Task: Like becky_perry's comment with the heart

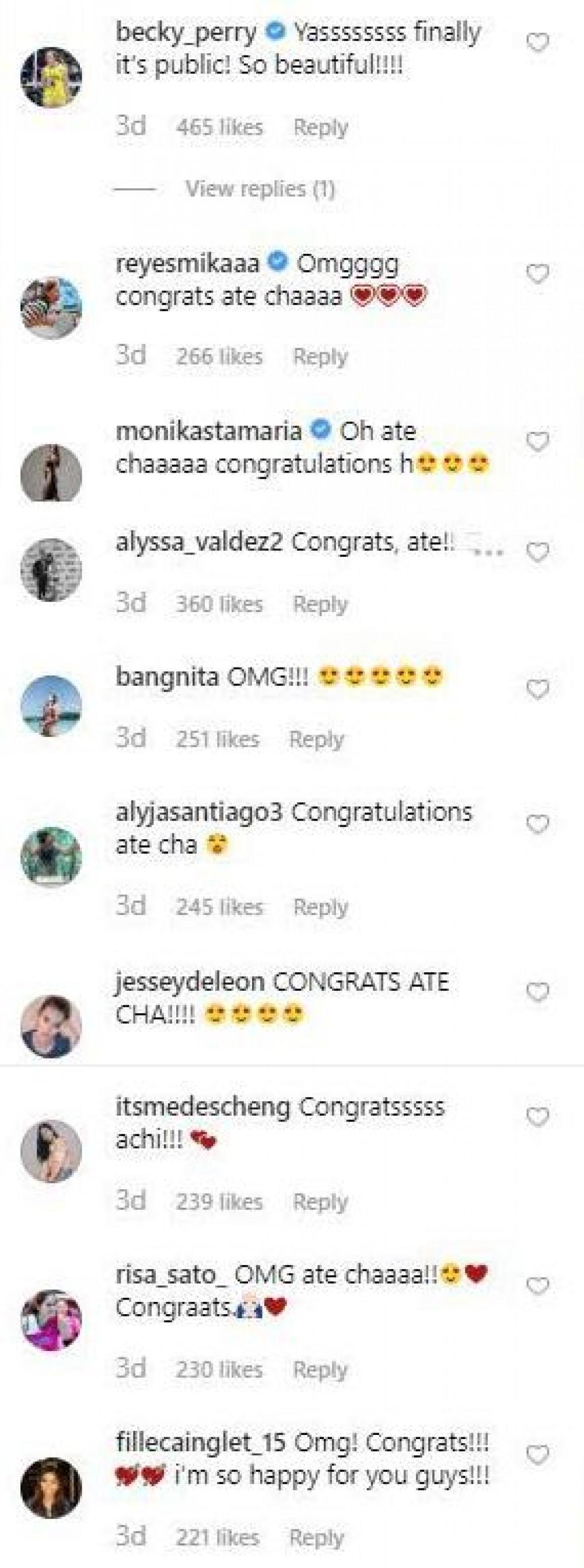Action: pyautogui.click(x=537, y=43)
